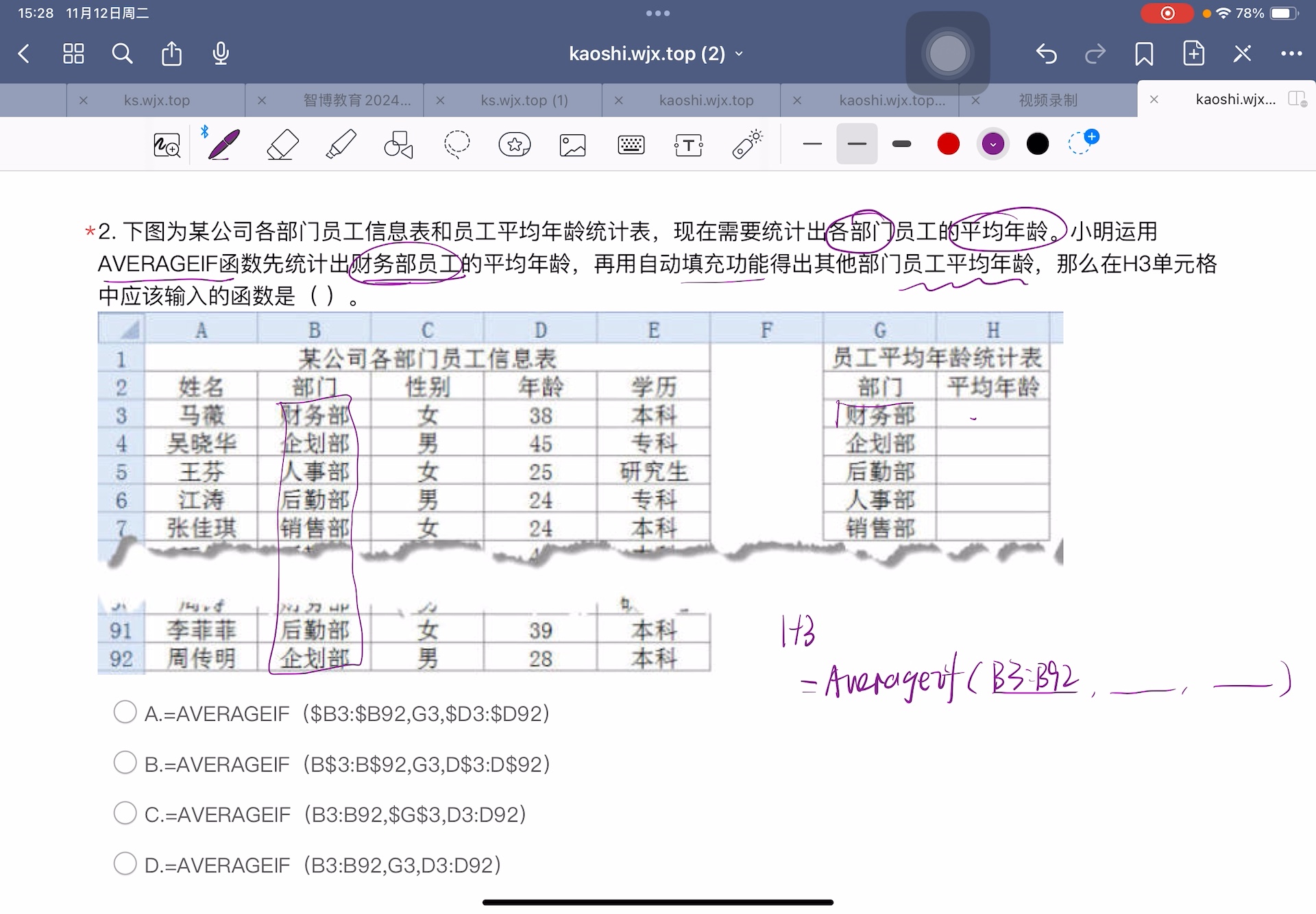Close the ks.wjx.top (1) tab
The height and width of the screenshot is (914, 1316).
[440, 100]
